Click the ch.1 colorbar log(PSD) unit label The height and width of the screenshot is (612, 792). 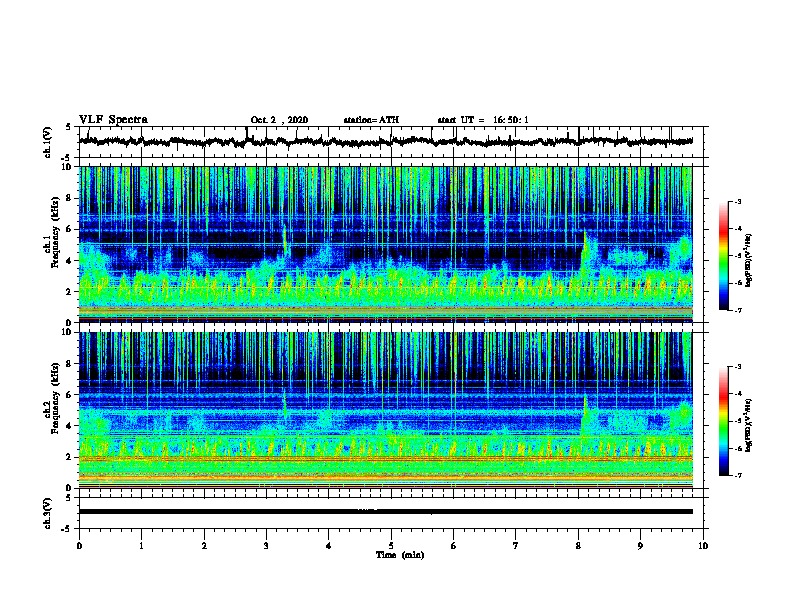749,260
